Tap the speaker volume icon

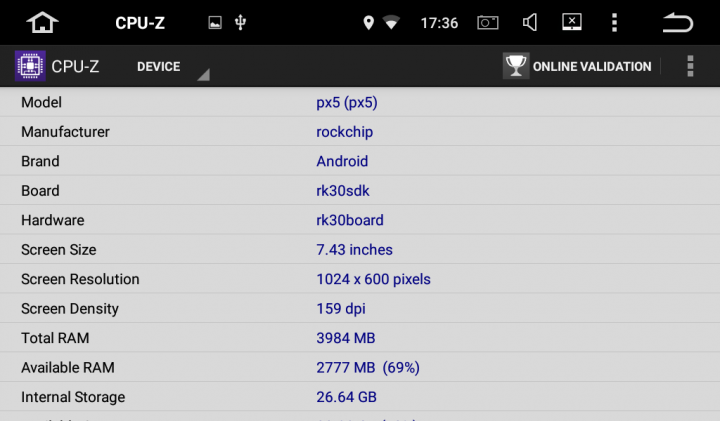[x=530, y=22]
